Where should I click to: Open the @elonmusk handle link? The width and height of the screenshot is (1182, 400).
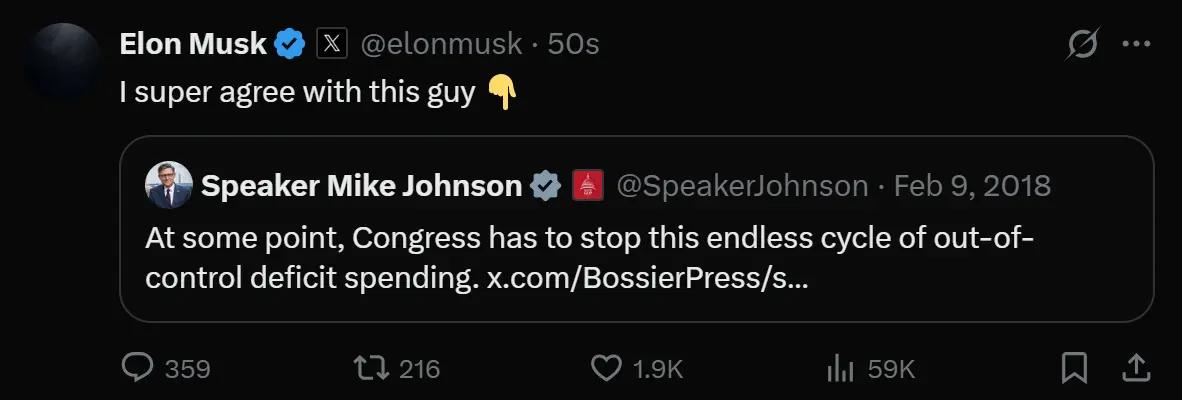[440, 44]
